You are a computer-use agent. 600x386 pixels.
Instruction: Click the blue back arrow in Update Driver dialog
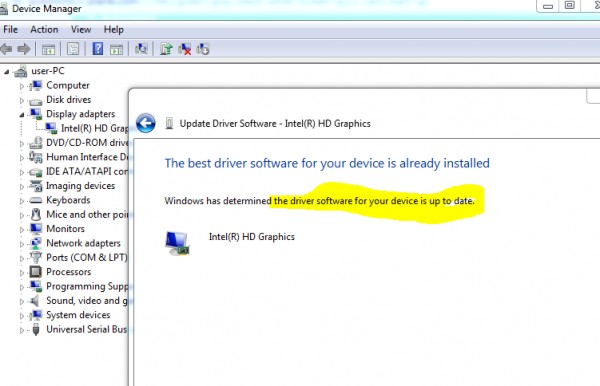pos(146,123)
